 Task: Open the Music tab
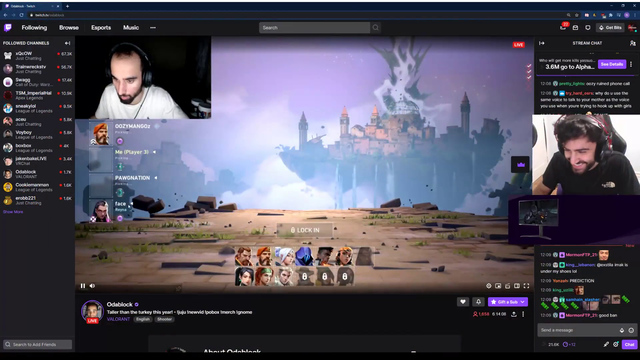tap(131, 28)
